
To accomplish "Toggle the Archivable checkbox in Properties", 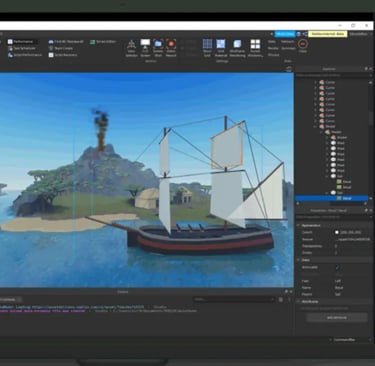I will coord(337,267).
